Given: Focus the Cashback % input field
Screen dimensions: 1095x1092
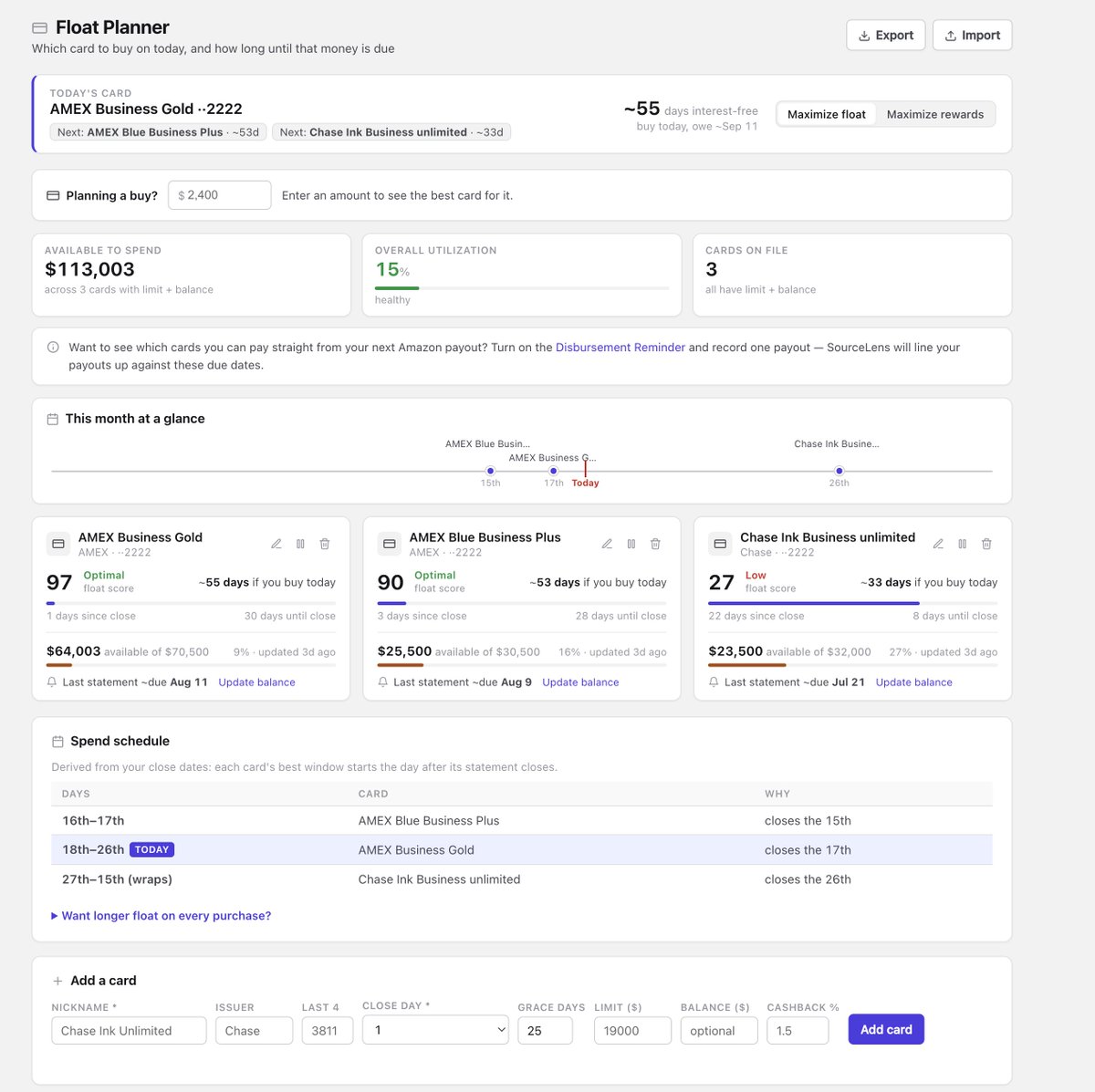Looking at the screenshot, I should pyautogui.click(x=798, y=1030).
